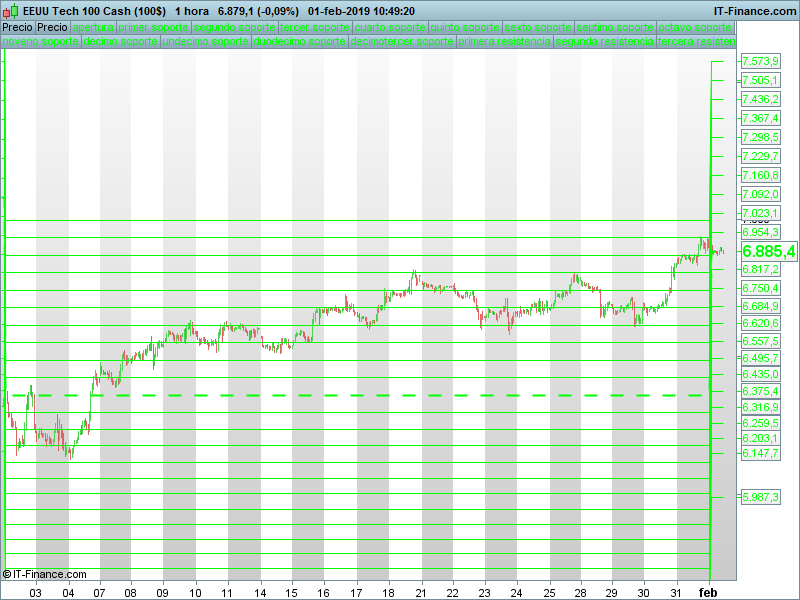This screenshot has width=800, height=600.
Task: Select the primera resistencia label
Action: 504,42
